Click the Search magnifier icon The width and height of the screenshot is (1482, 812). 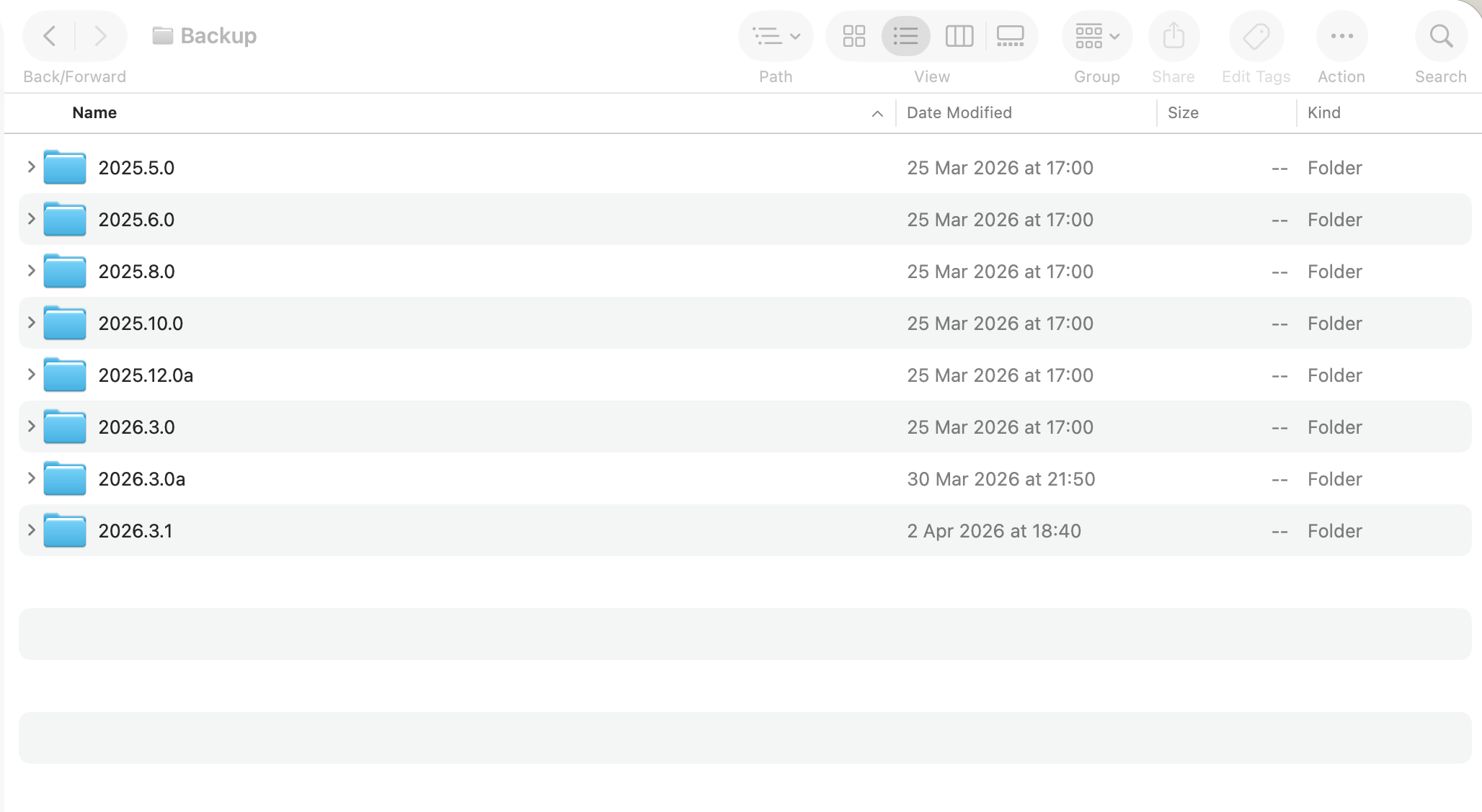[x=1441, y=36]
